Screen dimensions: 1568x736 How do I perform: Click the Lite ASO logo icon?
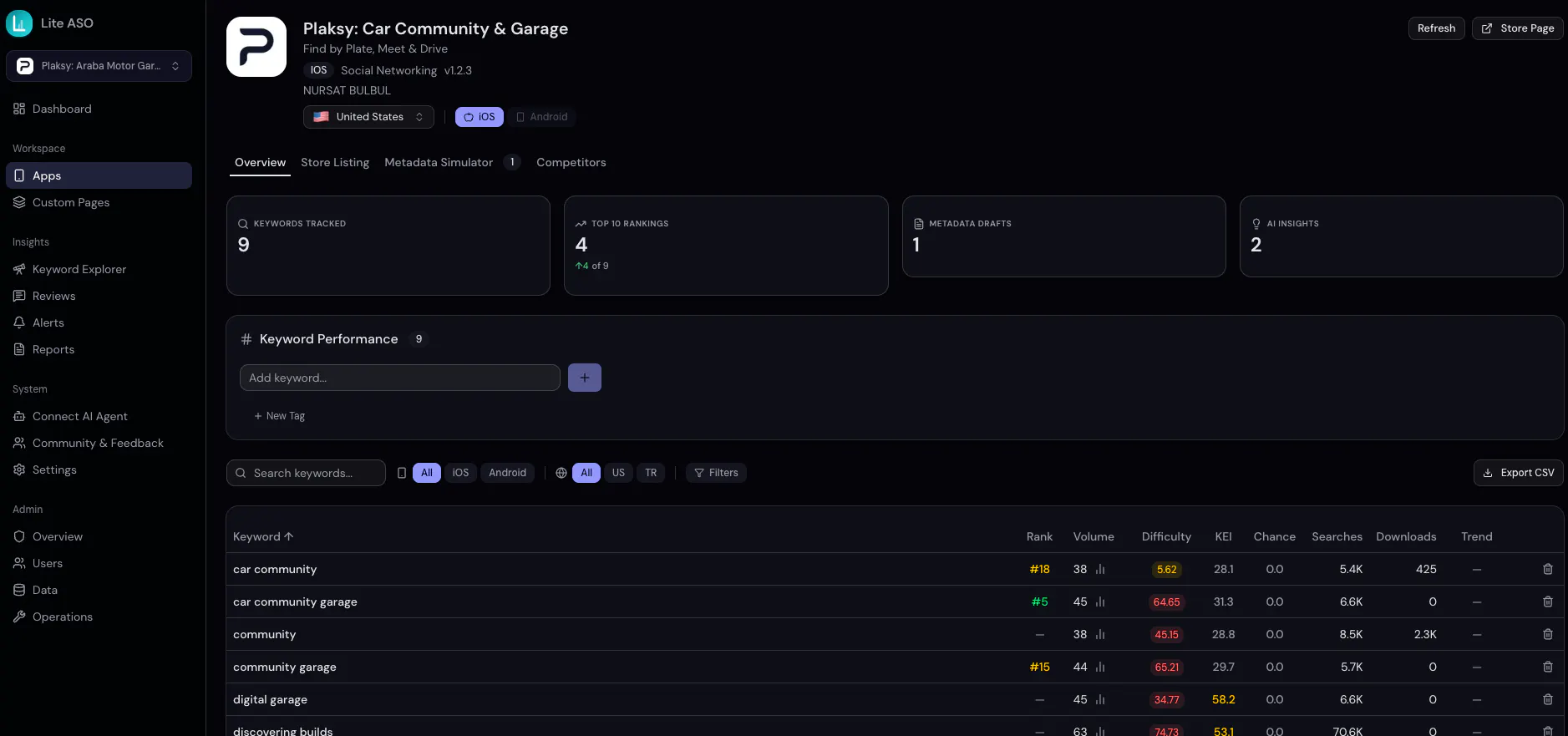(x=19, y=23)
